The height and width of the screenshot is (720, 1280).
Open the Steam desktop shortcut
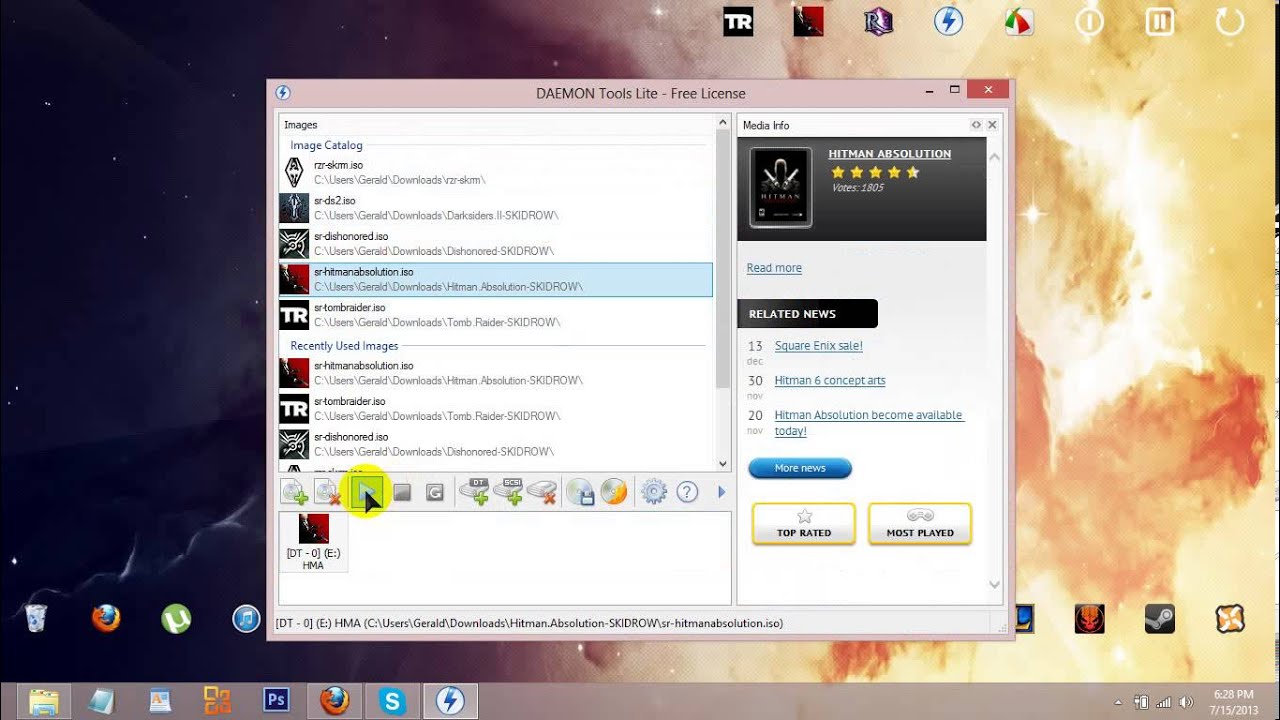(1160, 618)
